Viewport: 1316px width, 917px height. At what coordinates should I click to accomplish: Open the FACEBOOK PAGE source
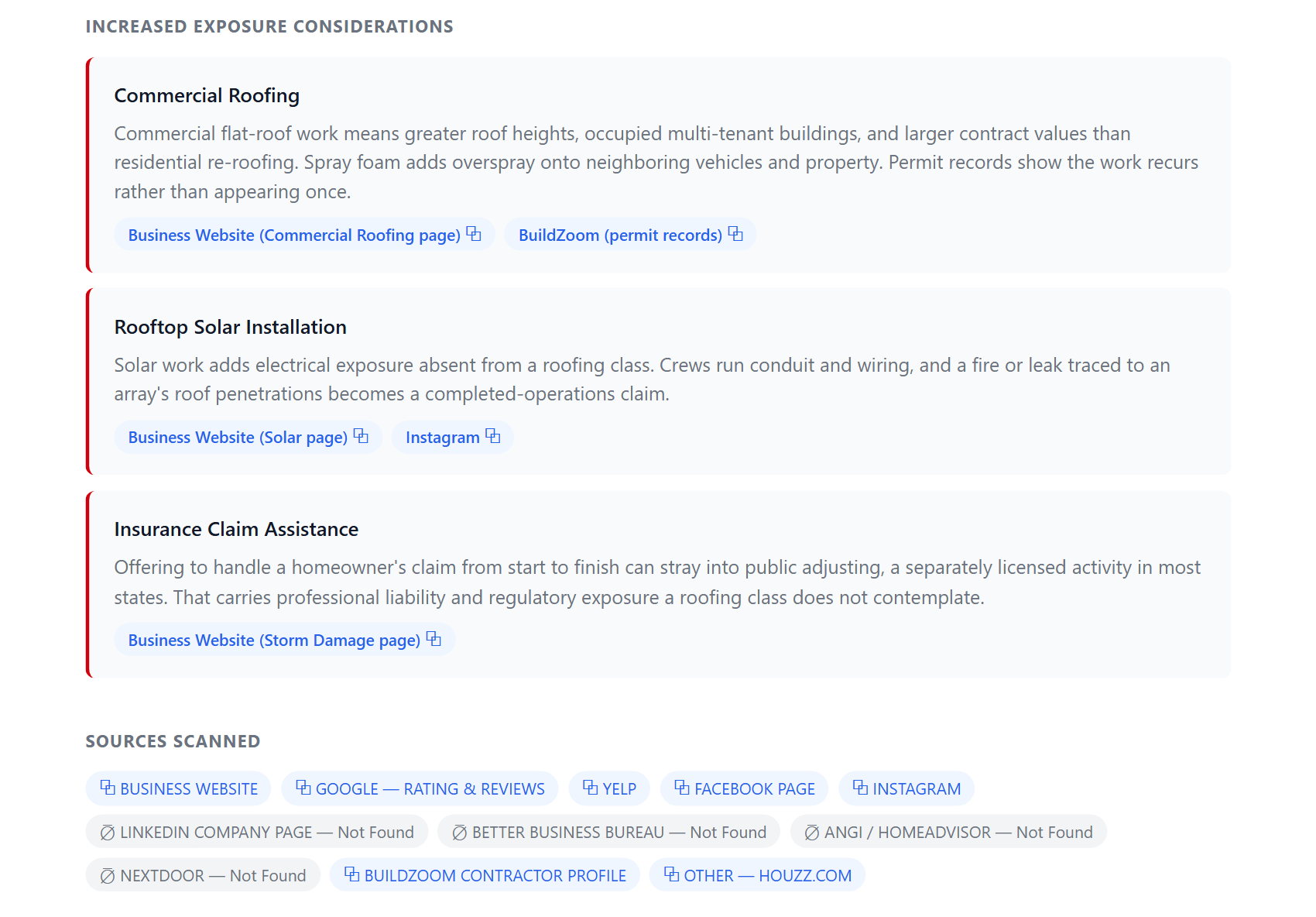(745, 788)
